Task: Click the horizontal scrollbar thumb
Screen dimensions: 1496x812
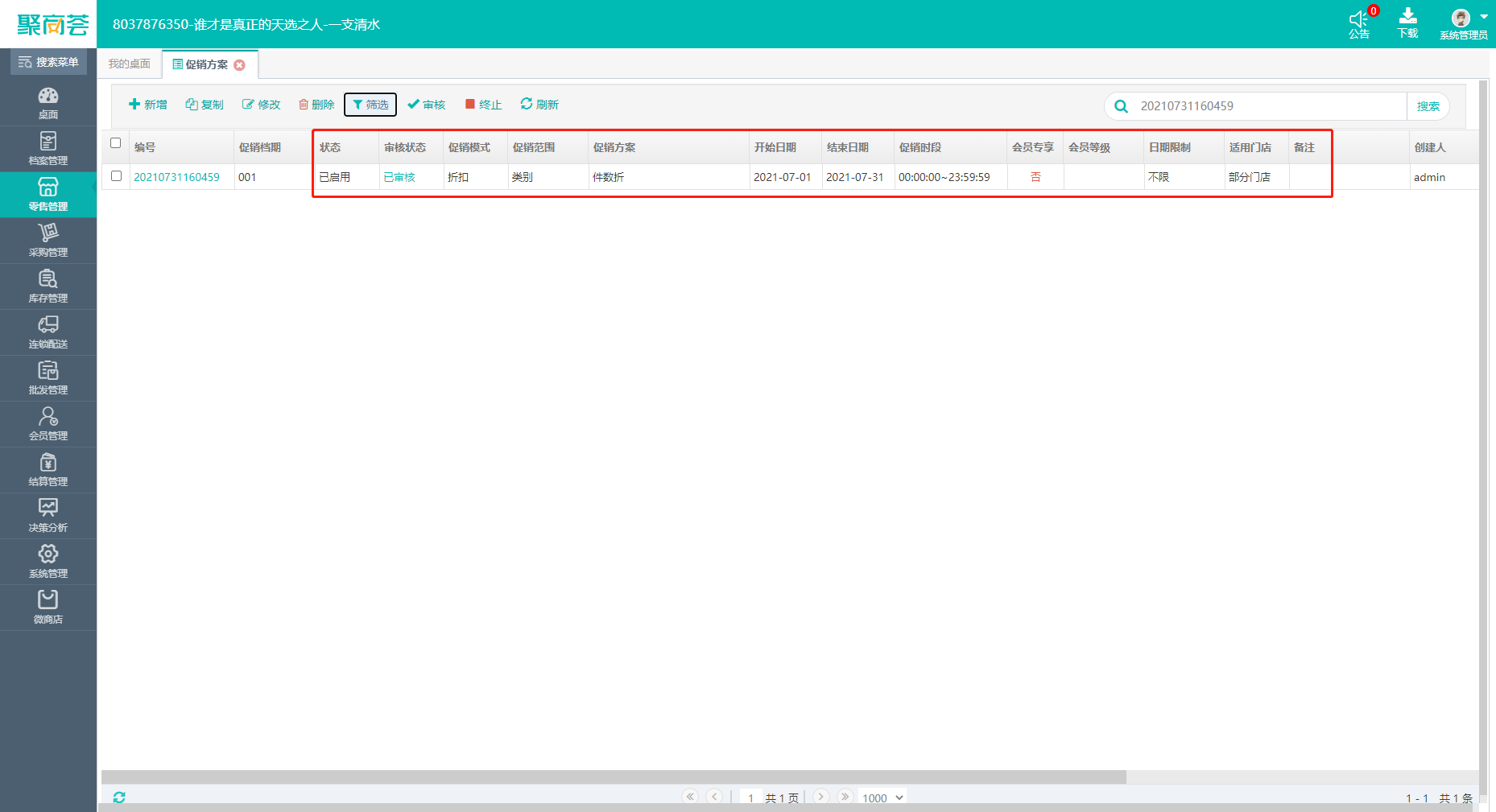Action: (614, 777)
